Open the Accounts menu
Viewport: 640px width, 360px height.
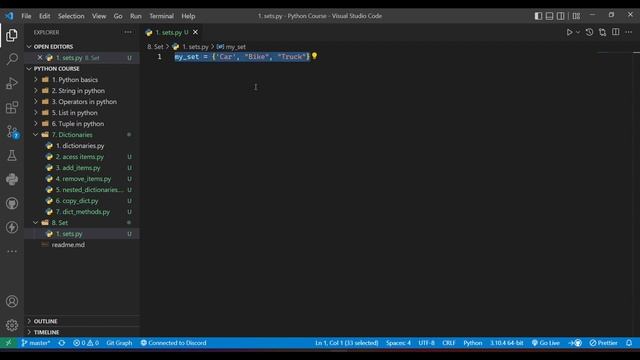(x=12, y=301)
